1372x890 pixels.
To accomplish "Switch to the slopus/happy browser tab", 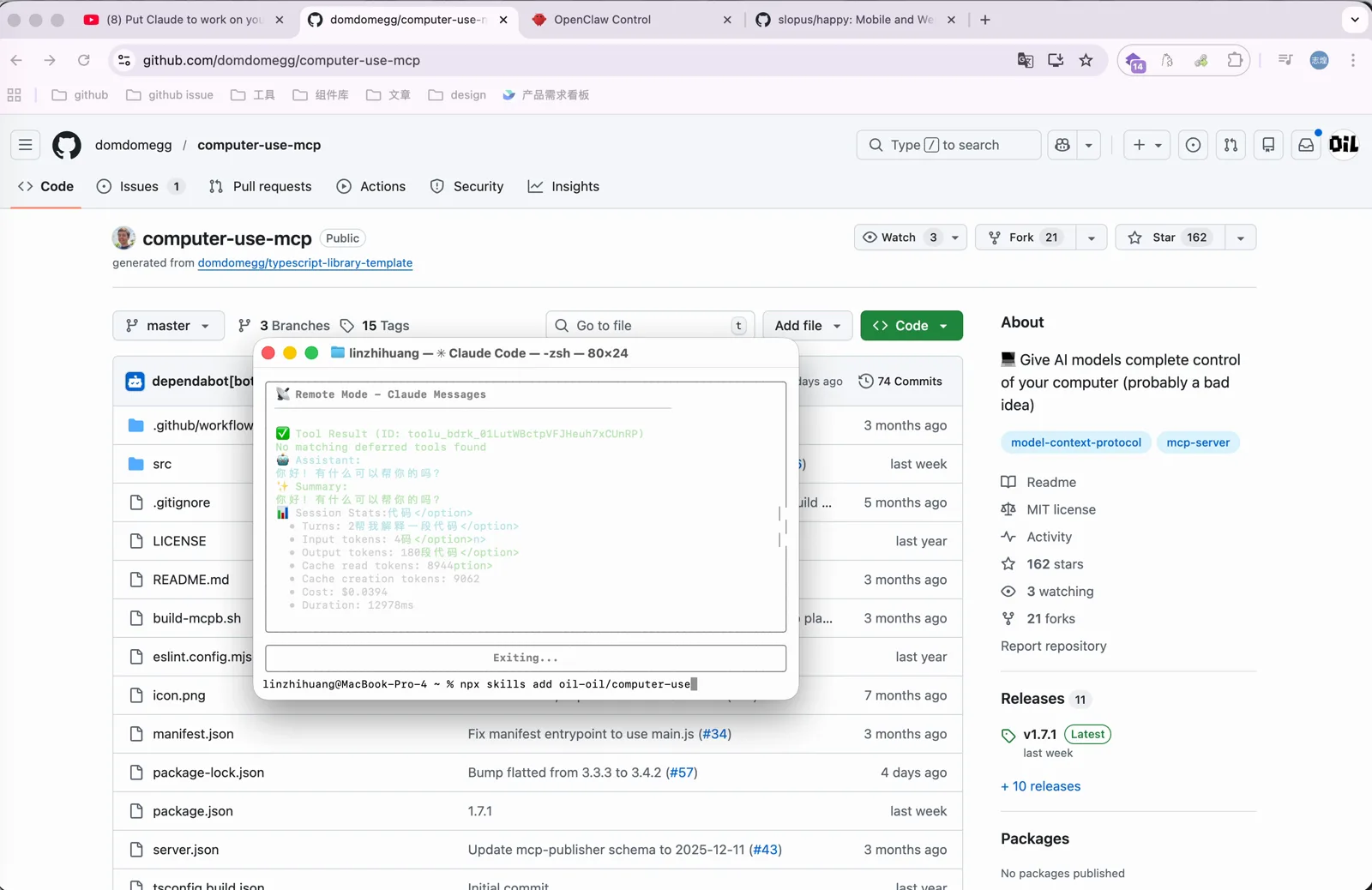I will 856,20.
